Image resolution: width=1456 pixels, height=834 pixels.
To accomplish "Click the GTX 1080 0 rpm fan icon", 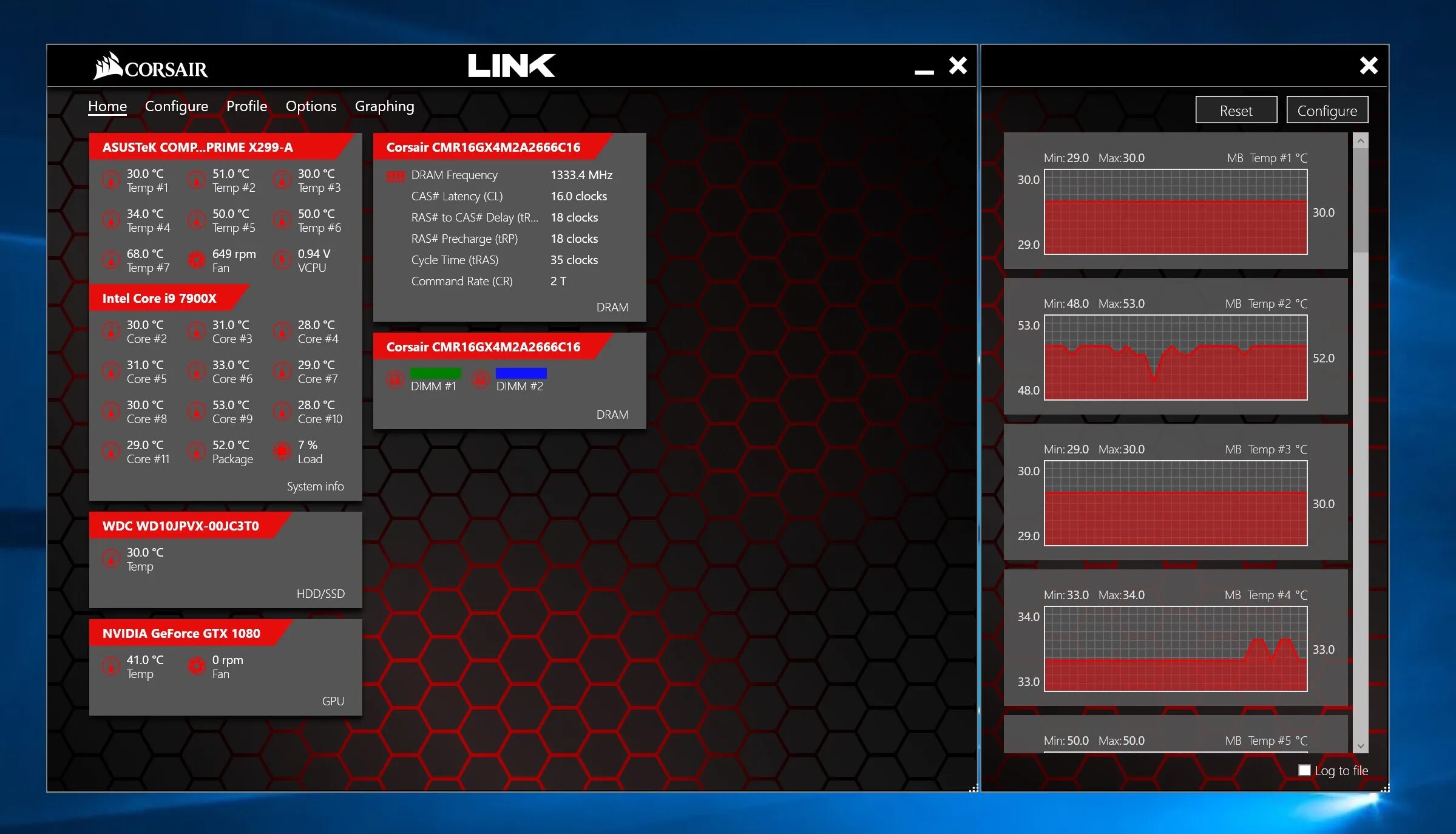I will pyautogui.click(x=196, y=666).
